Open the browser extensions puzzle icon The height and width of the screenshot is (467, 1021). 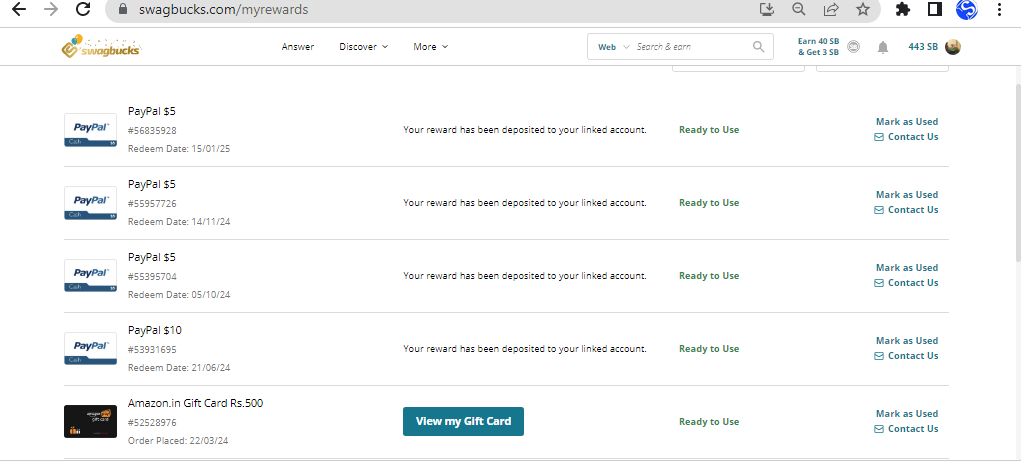click(903, 10)
